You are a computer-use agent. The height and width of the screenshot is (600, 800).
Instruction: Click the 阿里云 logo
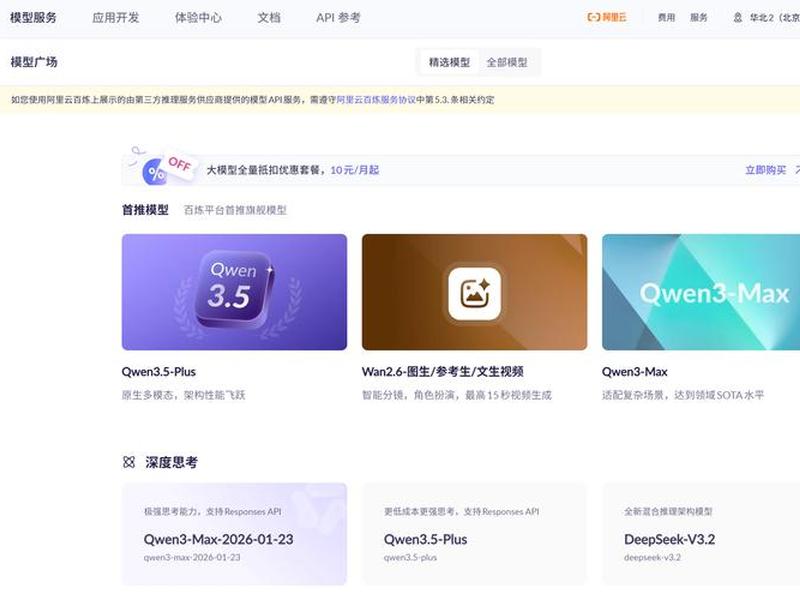point(607,17)
